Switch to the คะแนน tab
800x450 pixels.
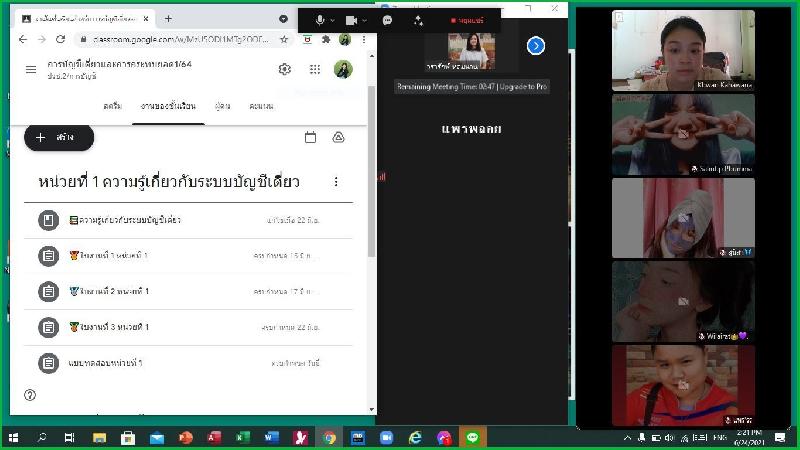pyautogui.click(x=261, y=106)
